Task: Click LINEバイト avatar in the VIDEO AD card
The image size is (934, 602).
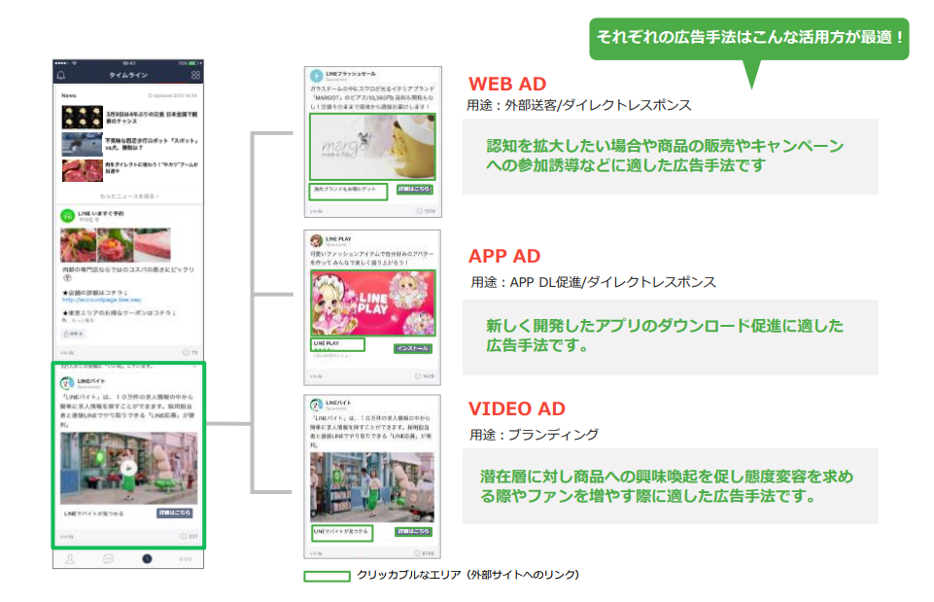Action: (x=316, y=406)
